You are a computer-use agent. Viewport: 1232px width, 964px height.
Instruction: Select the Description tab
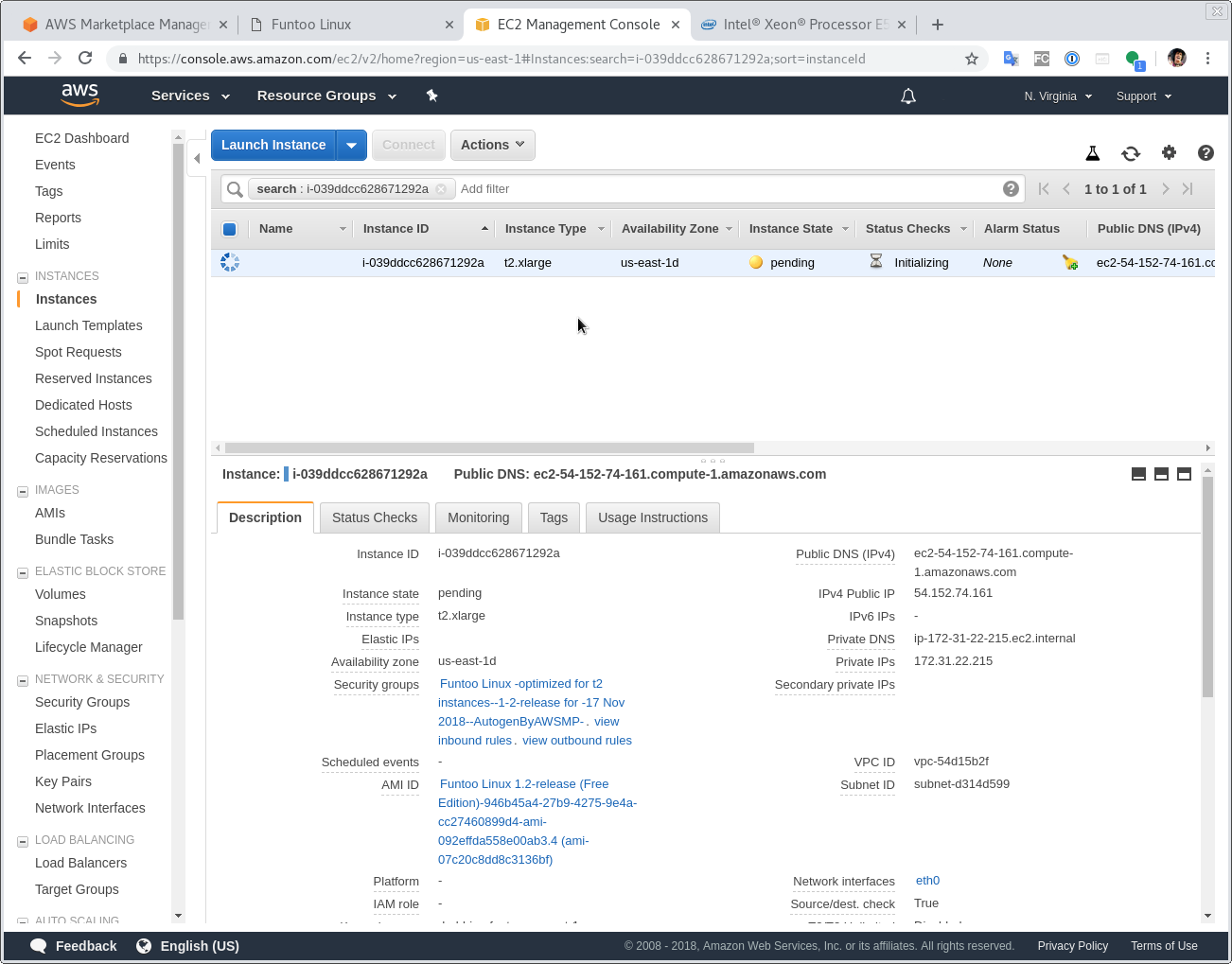265,517
